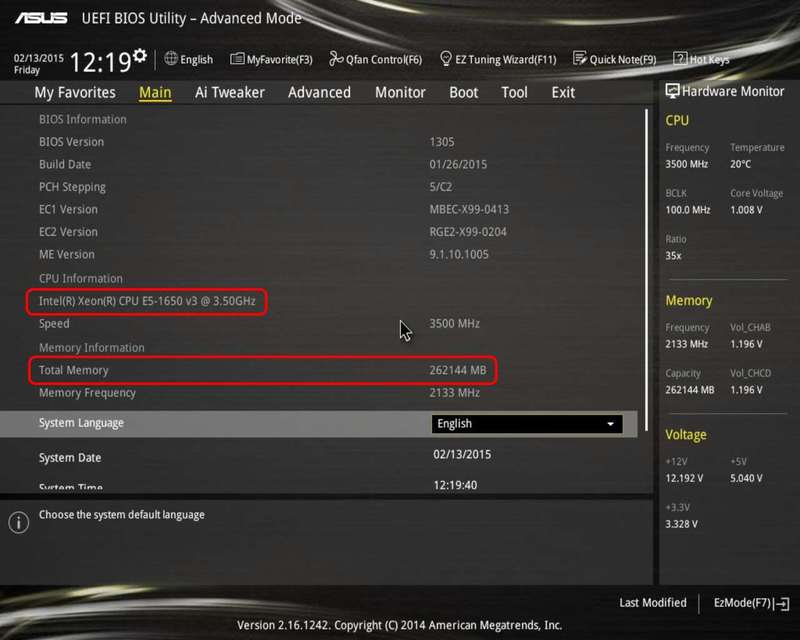Viewport: 800px width, 640px height.
Task: Open Quick Note(F9) icon
Action: coord(579,59)
